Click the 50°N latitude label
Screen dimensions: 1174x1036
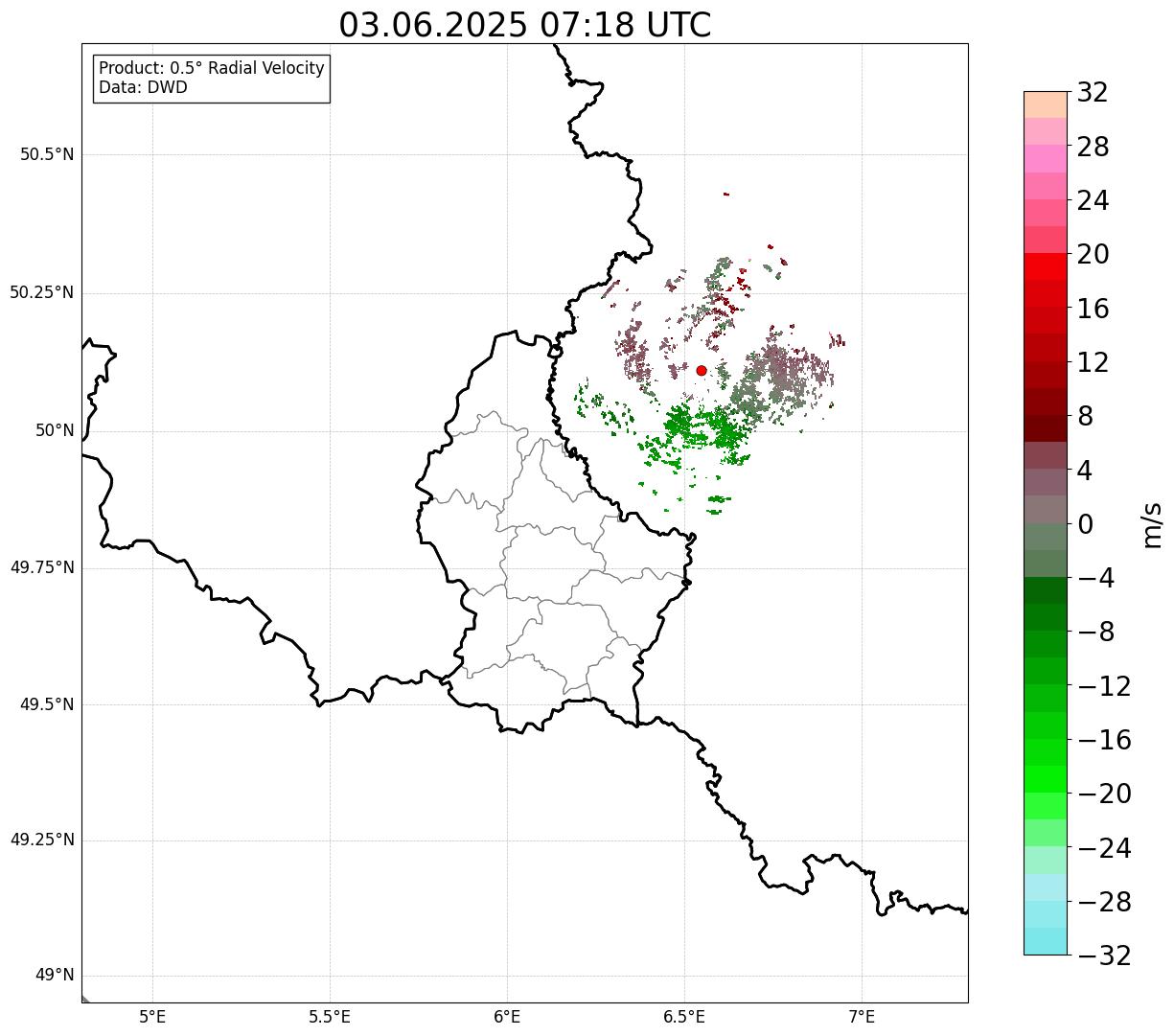coord(55,430)
